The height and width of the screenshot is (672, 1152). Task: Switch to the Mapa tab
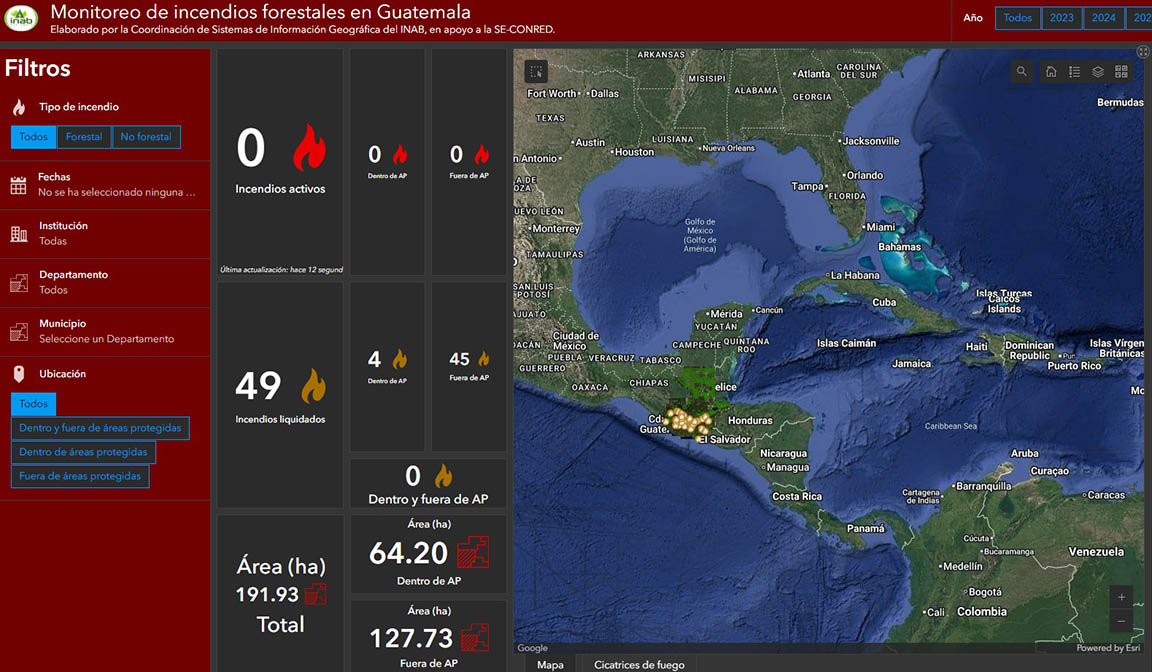tap(550, 664)
